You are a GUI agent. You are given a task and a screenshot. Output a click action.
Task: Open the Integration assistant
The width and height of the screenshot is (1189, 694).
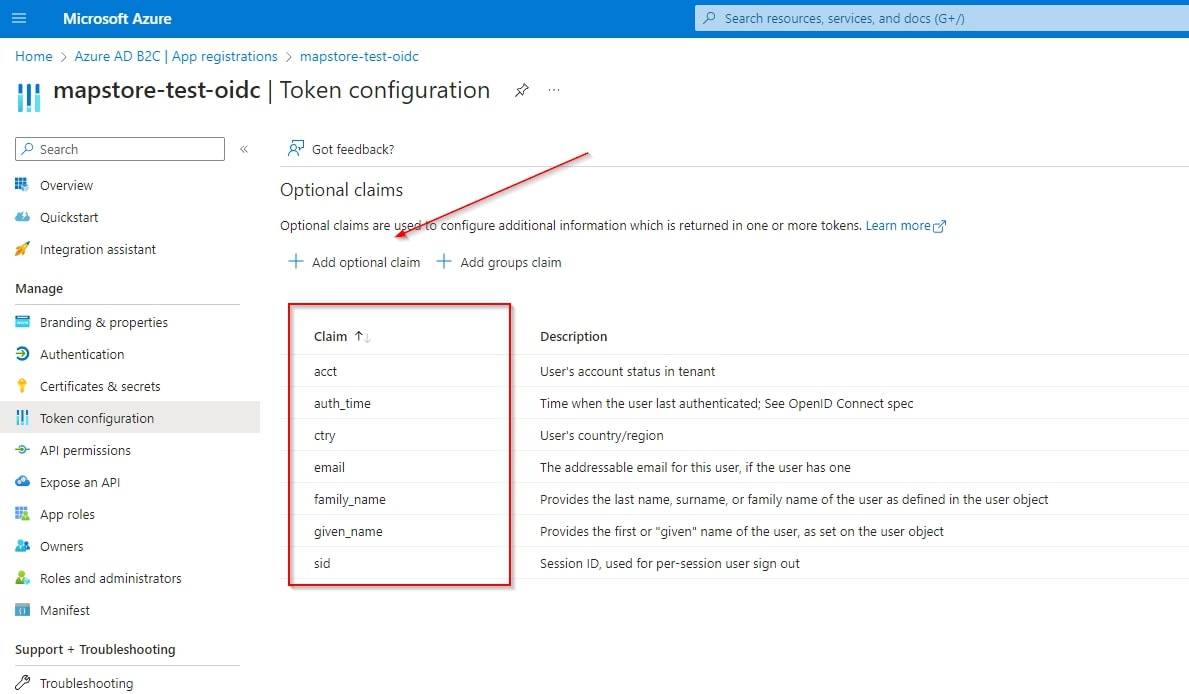tap(97, 249)
